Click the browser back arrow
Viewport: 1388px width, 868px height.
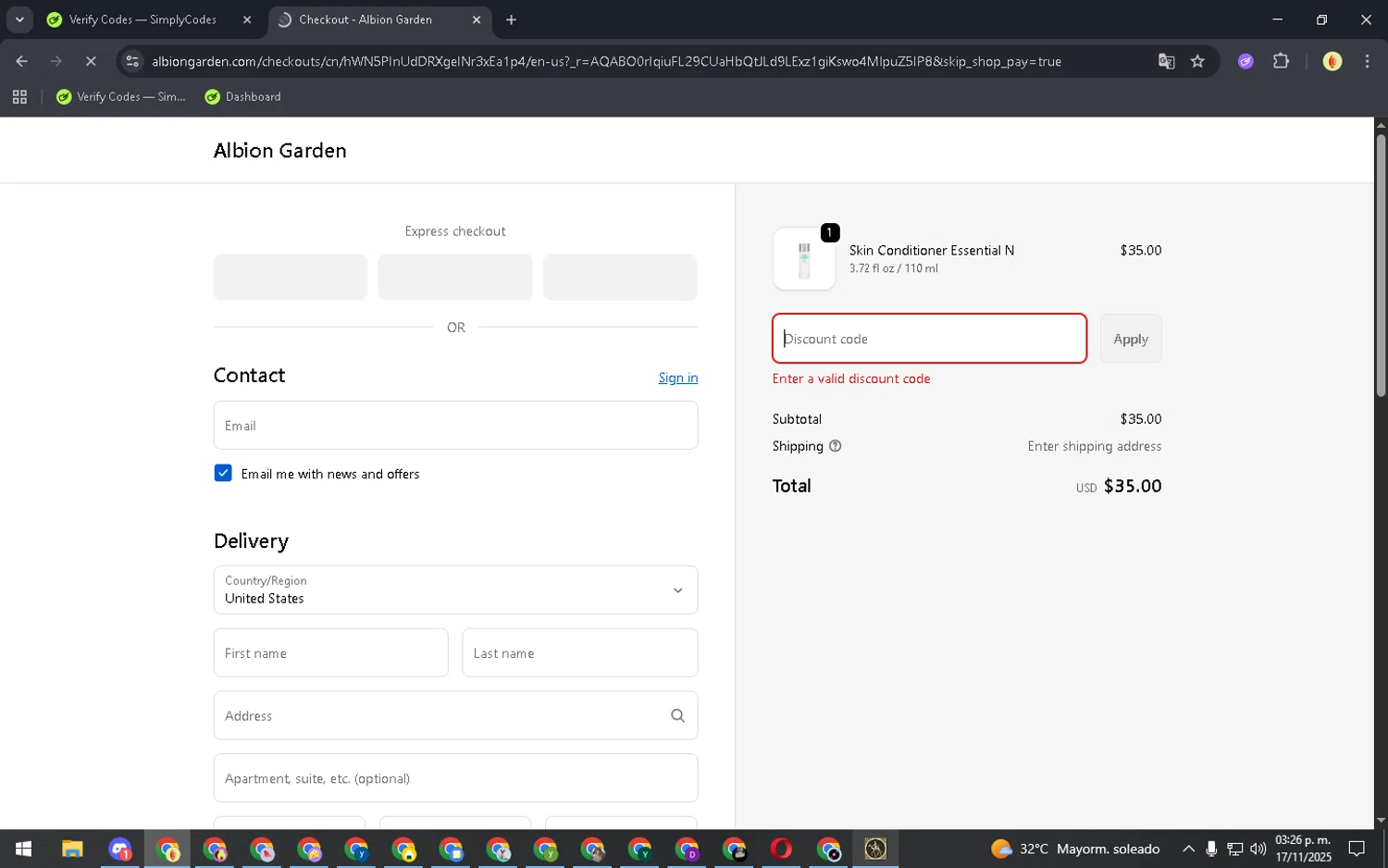(x=21, y=61)
